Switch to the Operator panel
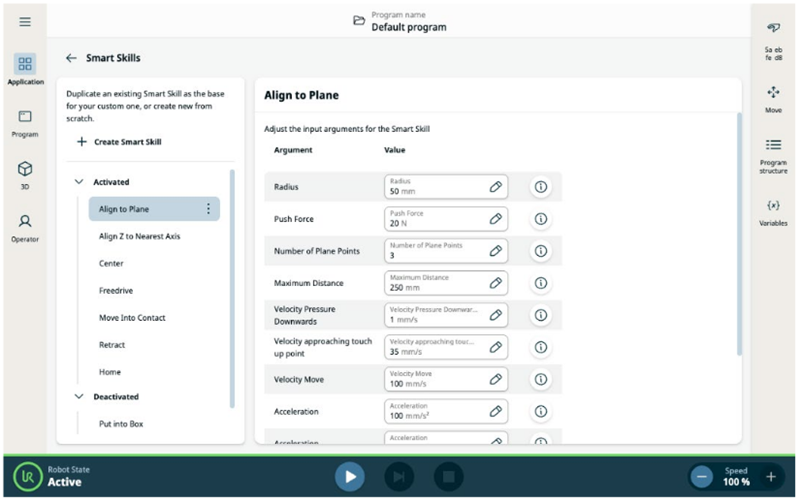This screenshot has height=503, width=800. [25, 227]
